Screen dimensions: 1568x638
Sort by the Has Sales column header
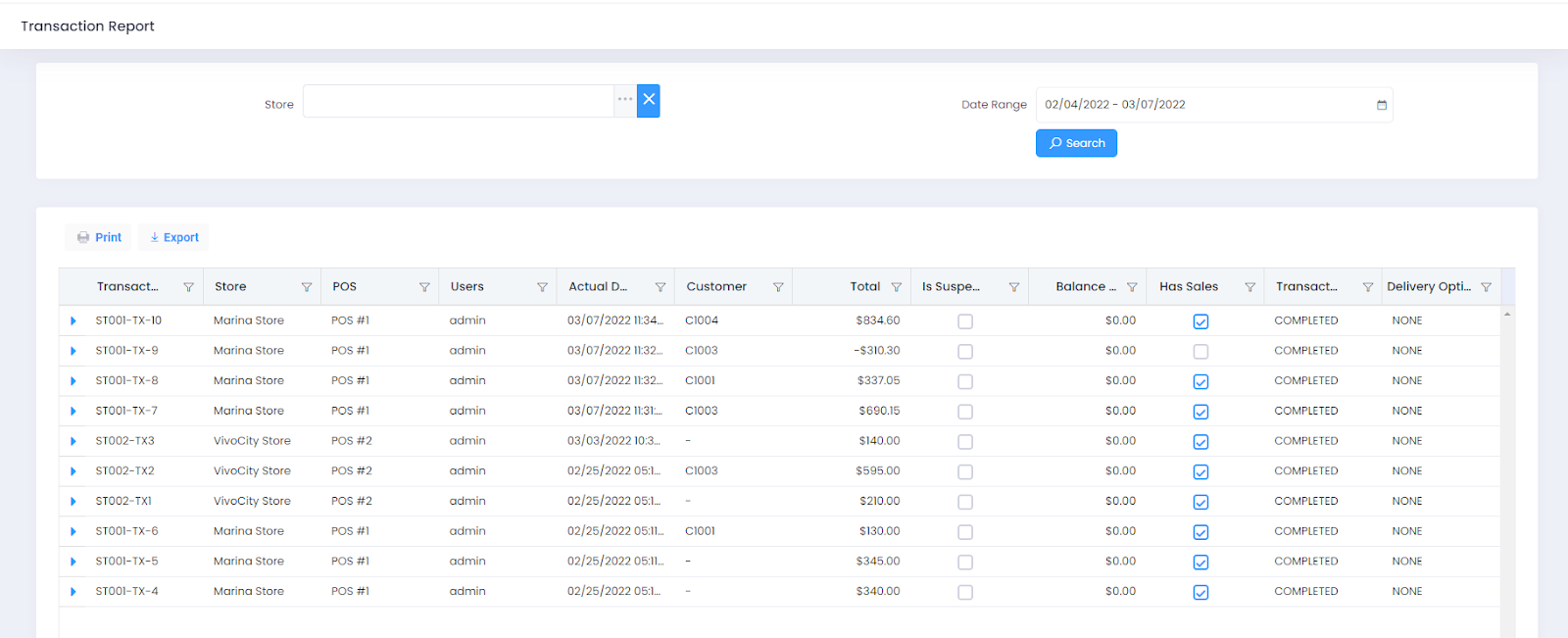(x=1189, y=287)
